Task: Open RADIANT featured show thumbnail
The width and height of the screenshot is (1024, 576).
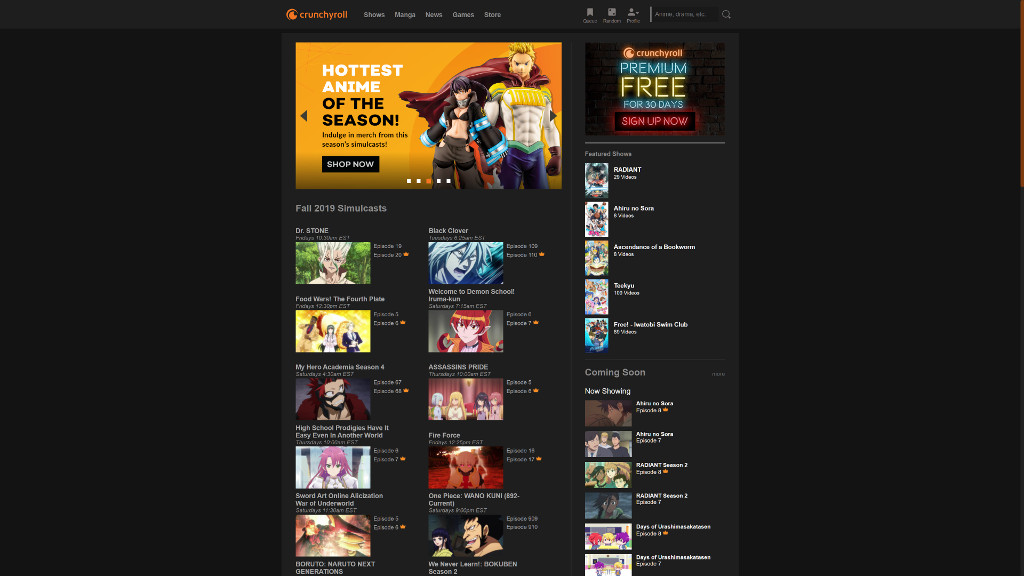Action: pyautogui.click(x=596, y=180)
